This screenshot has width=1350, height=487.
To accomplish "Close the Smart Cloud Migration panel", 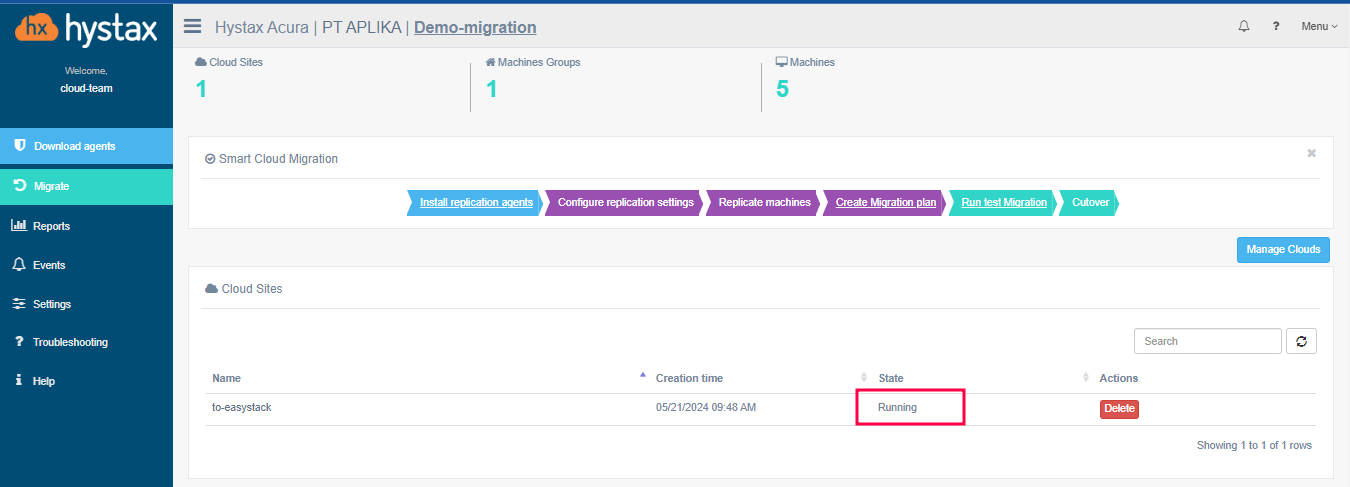I will click(1312, 153).
